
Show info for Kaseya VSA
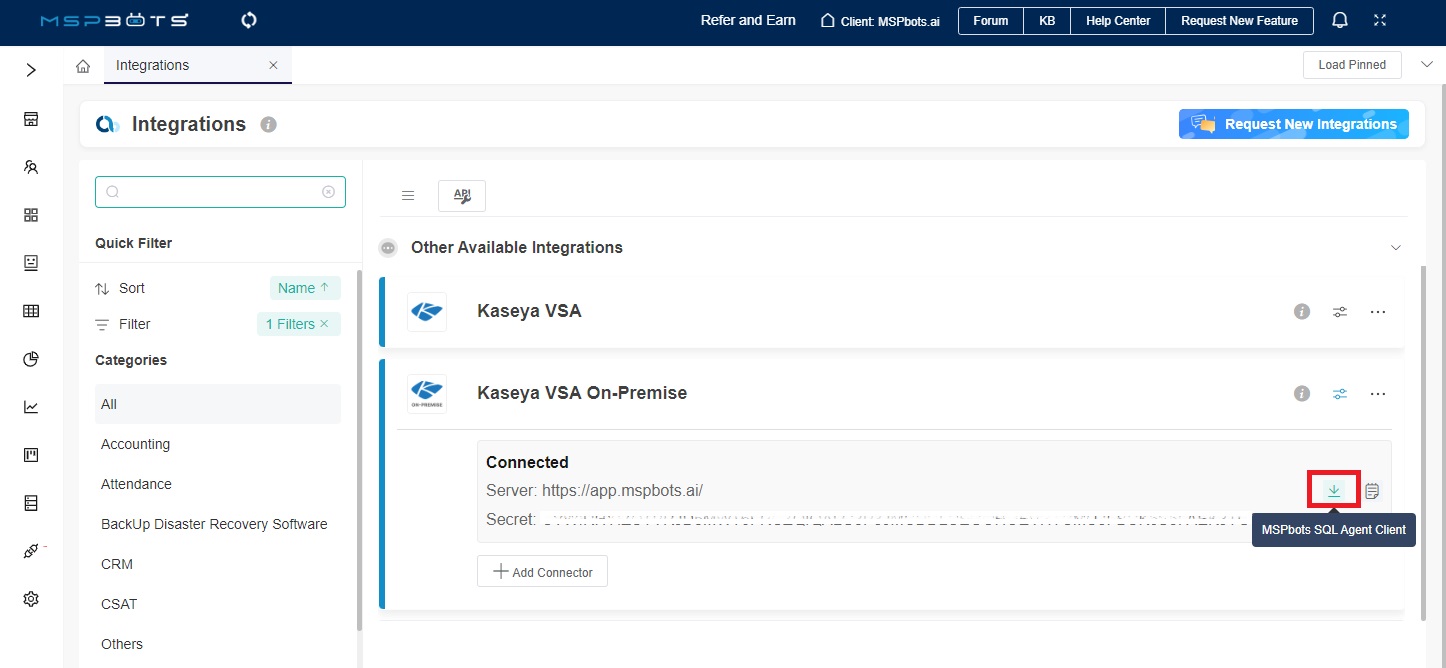1302,312
